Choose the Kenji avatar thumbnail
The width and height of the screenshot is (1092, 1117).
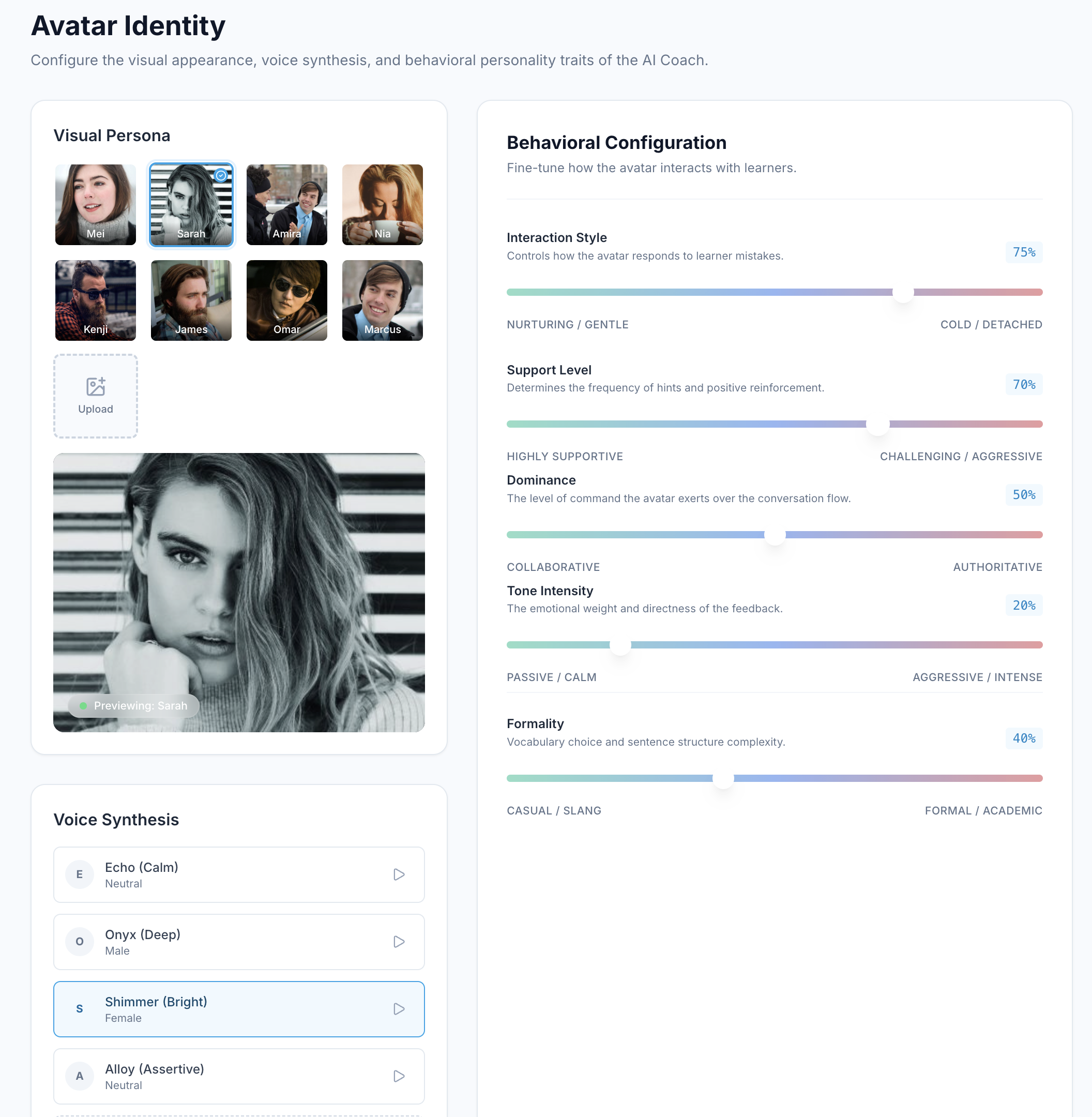[x=96, y=300]
